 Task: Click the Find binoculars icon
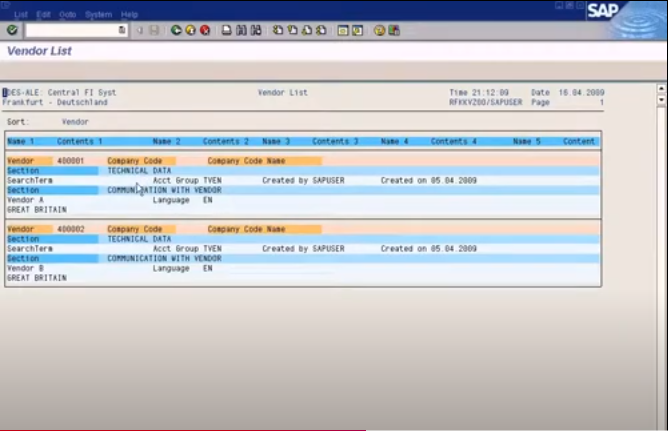point(241,30)
